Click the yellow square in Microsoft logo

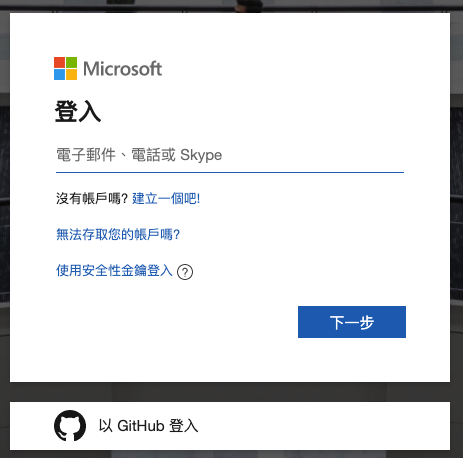71,74
